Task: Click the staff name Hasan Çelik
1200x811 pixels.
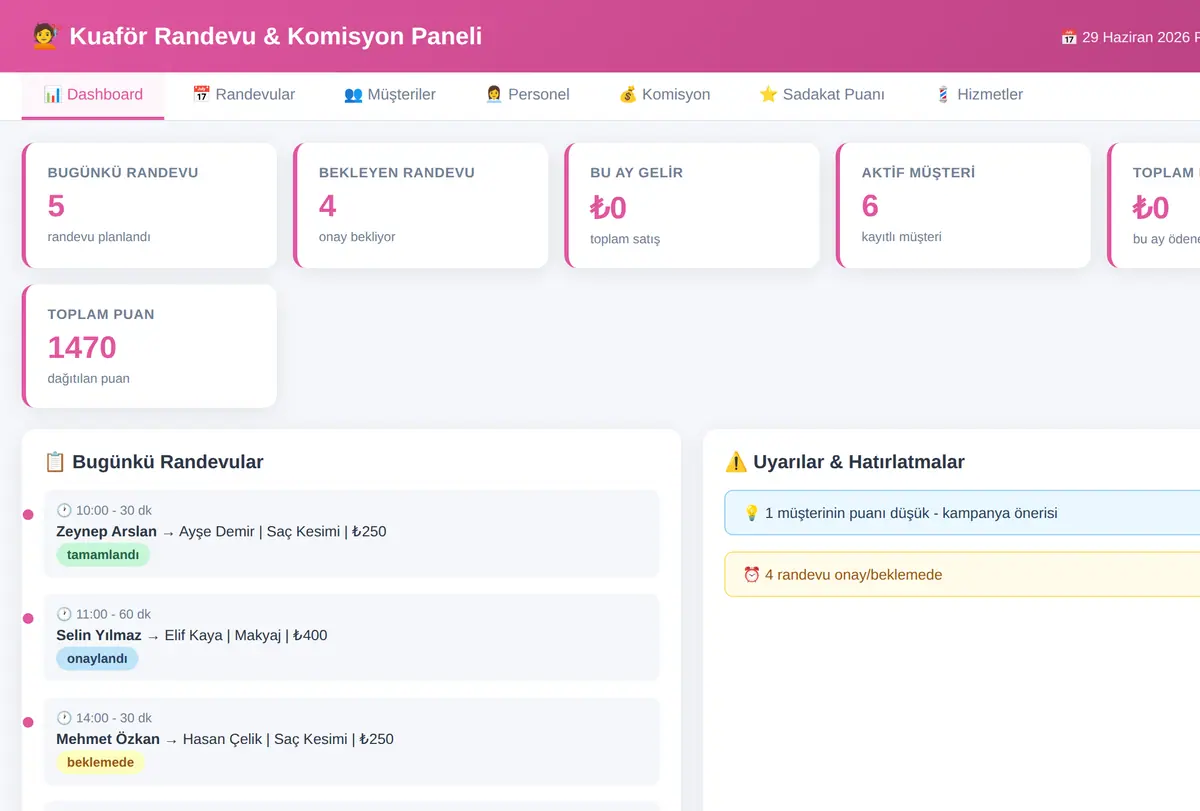Action: [x=222, y=739]
